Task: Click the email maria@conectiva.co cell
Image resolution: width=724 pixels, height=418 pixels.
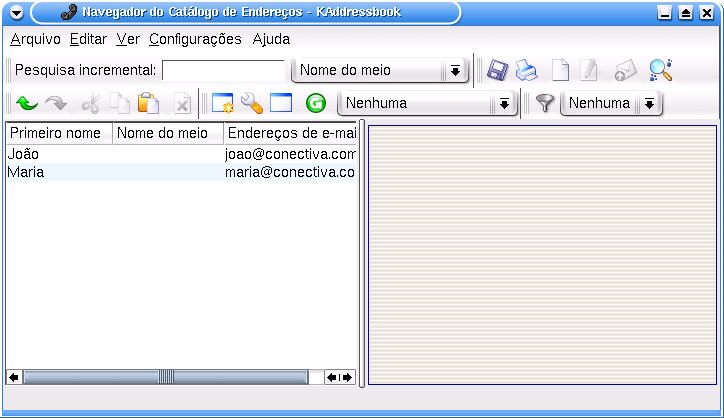Action: coord(290,172)
